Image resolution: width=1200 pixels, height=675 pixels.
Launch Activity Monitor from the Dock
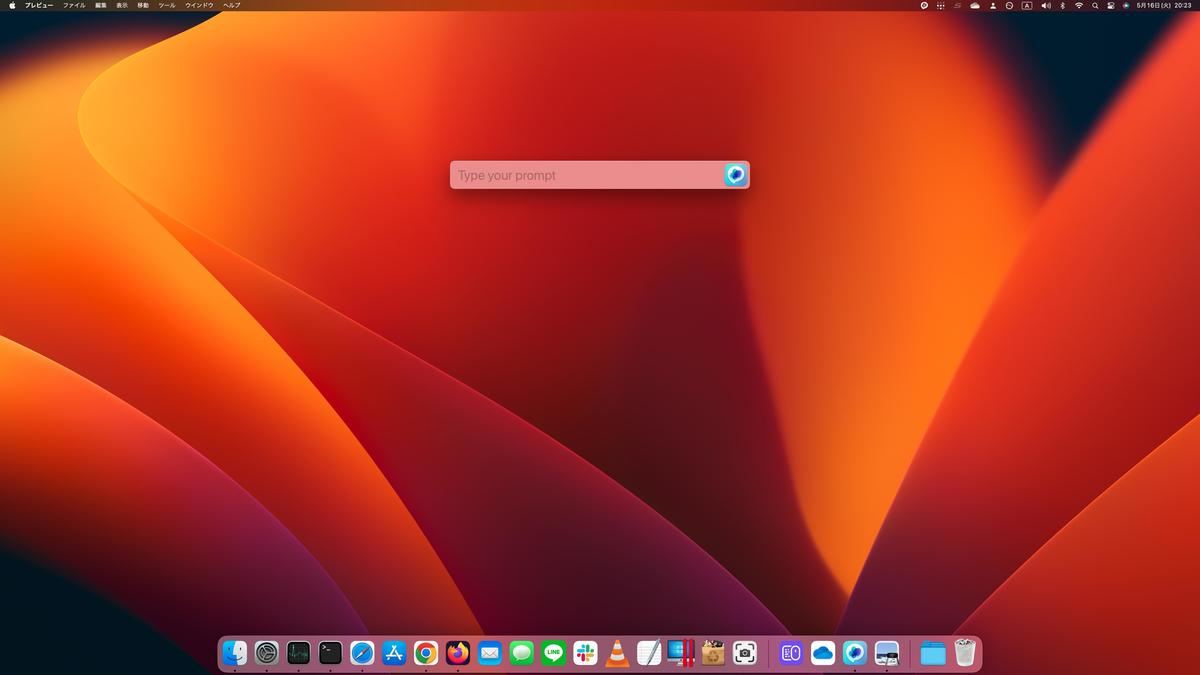coord(299,653)
